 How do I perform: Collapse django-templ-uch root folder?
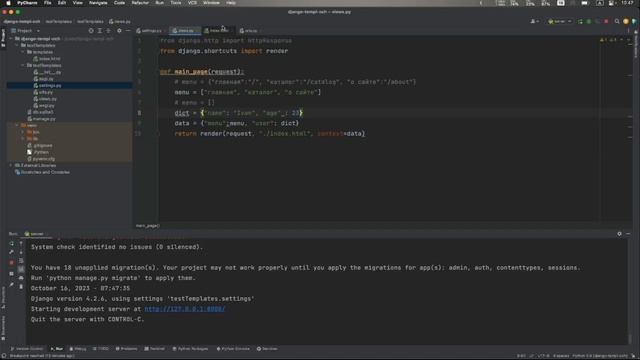(11, 39)
